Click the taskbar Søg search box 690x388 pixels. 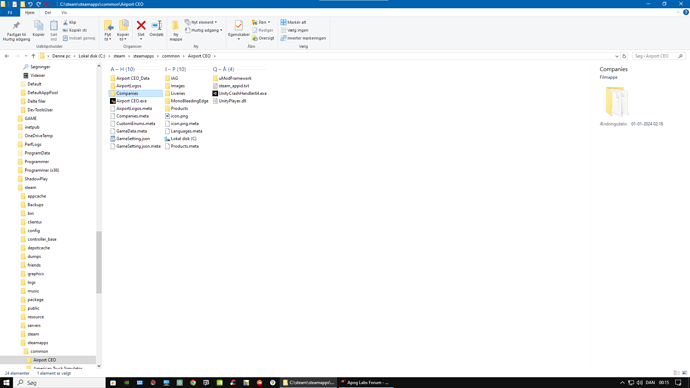click(x=59, y=383)
